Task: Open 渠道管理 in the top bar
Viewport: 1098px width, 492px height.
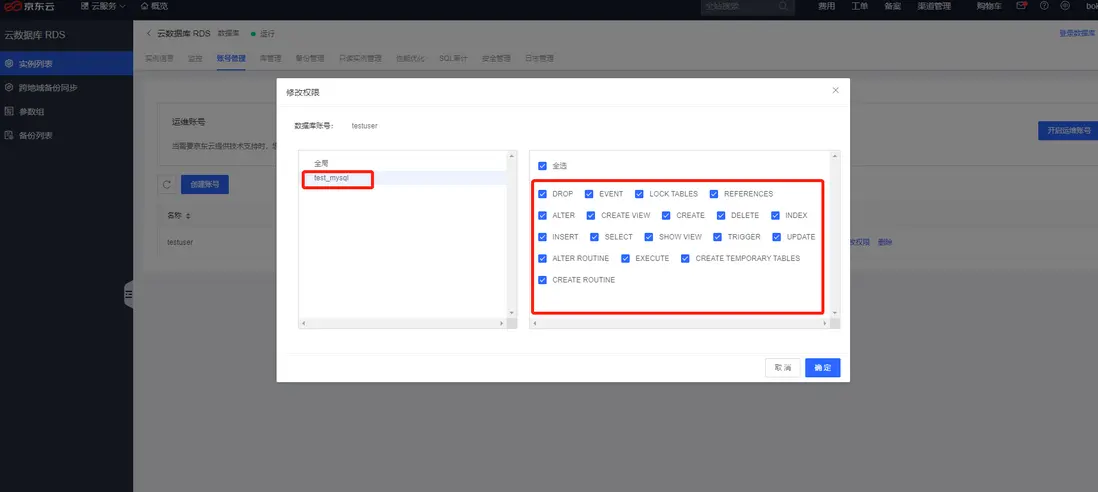Action: (934, 6)
